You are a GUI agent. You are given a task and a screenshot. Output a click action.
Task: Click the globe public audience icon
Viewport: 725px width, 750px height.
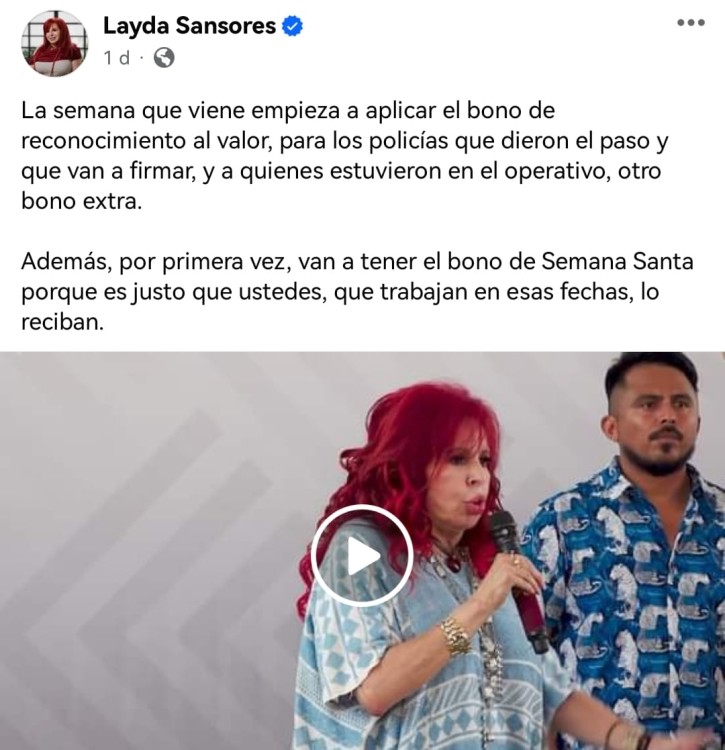tap(164, 58)
